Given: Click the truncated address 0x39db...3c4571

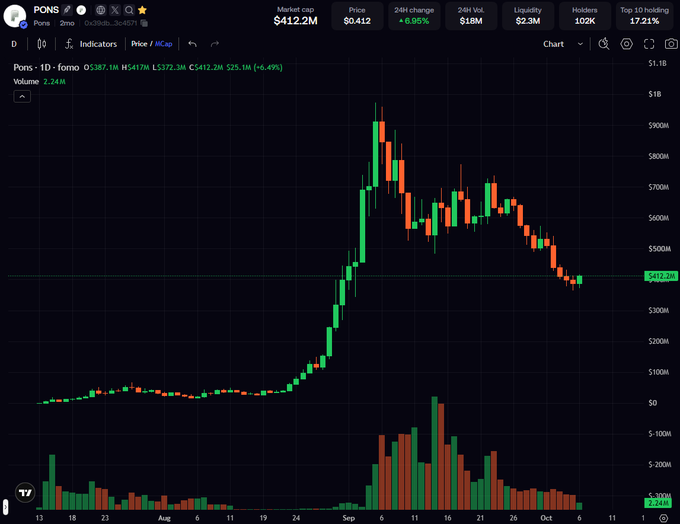Looking at the screenshot, I should (111, 23).
